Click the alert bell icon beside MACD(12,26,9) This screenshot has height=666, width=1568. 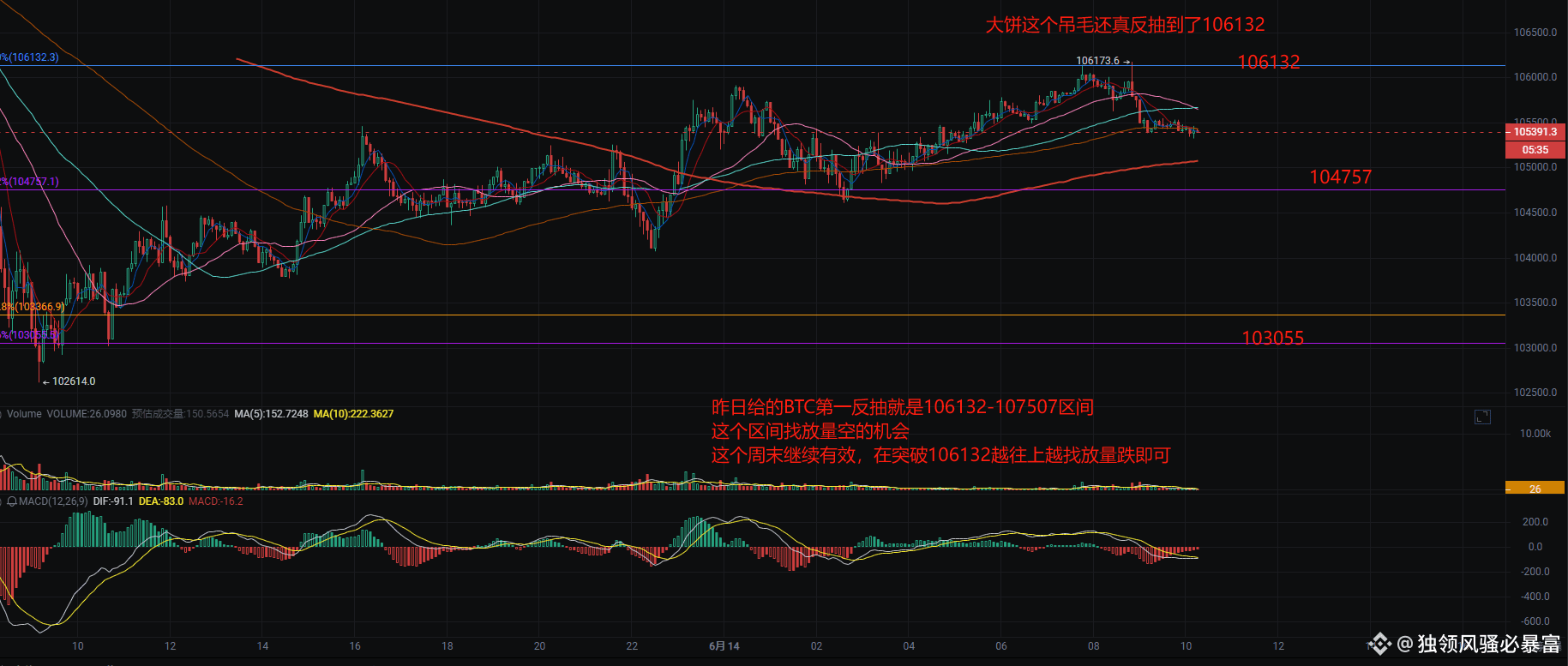(x=12, y=501)
